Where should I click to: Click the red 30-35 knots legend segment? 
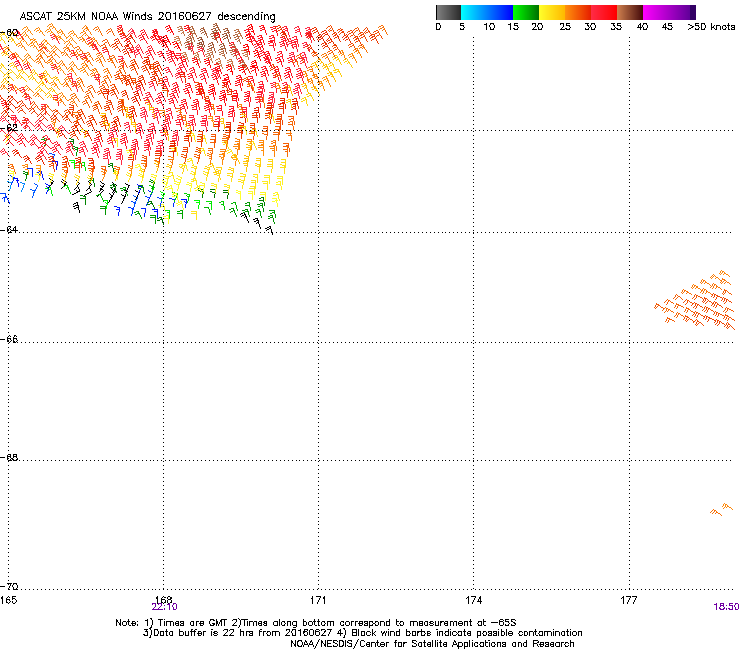pos(604,12)
